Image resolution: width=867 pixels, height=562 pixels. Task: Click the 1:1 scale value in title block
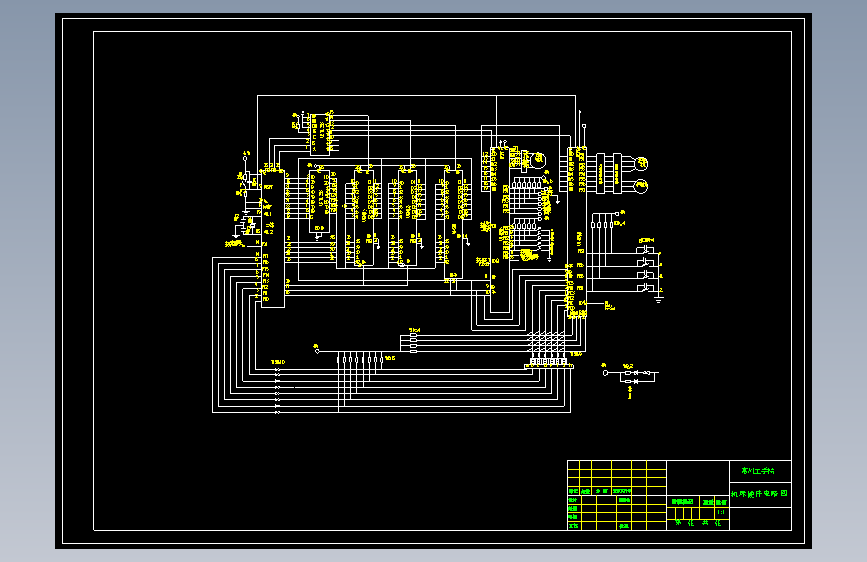(x=720, y=512)
